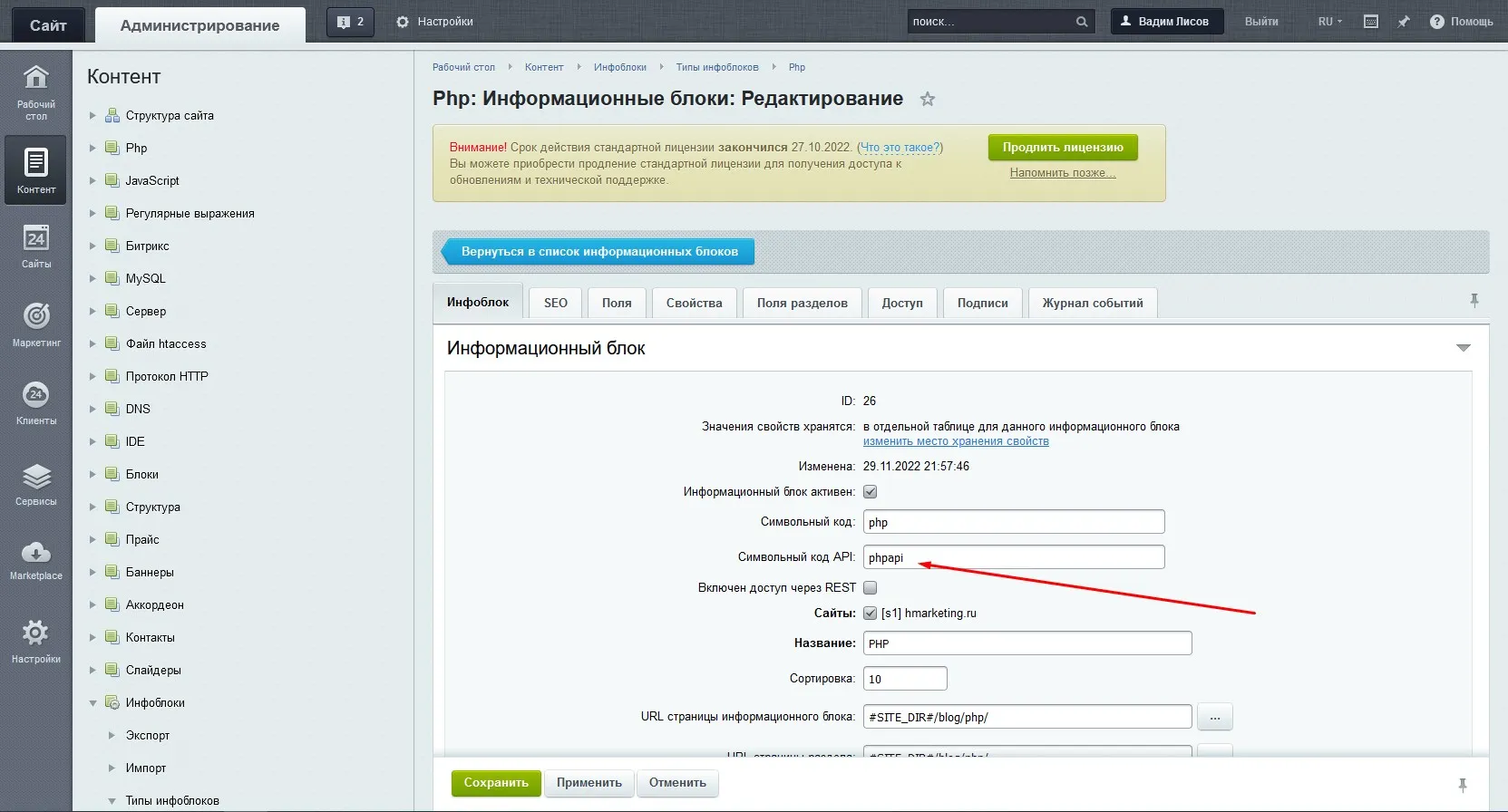The image size is (1508, 812).
Task: Open the RU language dropdown
Action: [x=1330, y=22]
